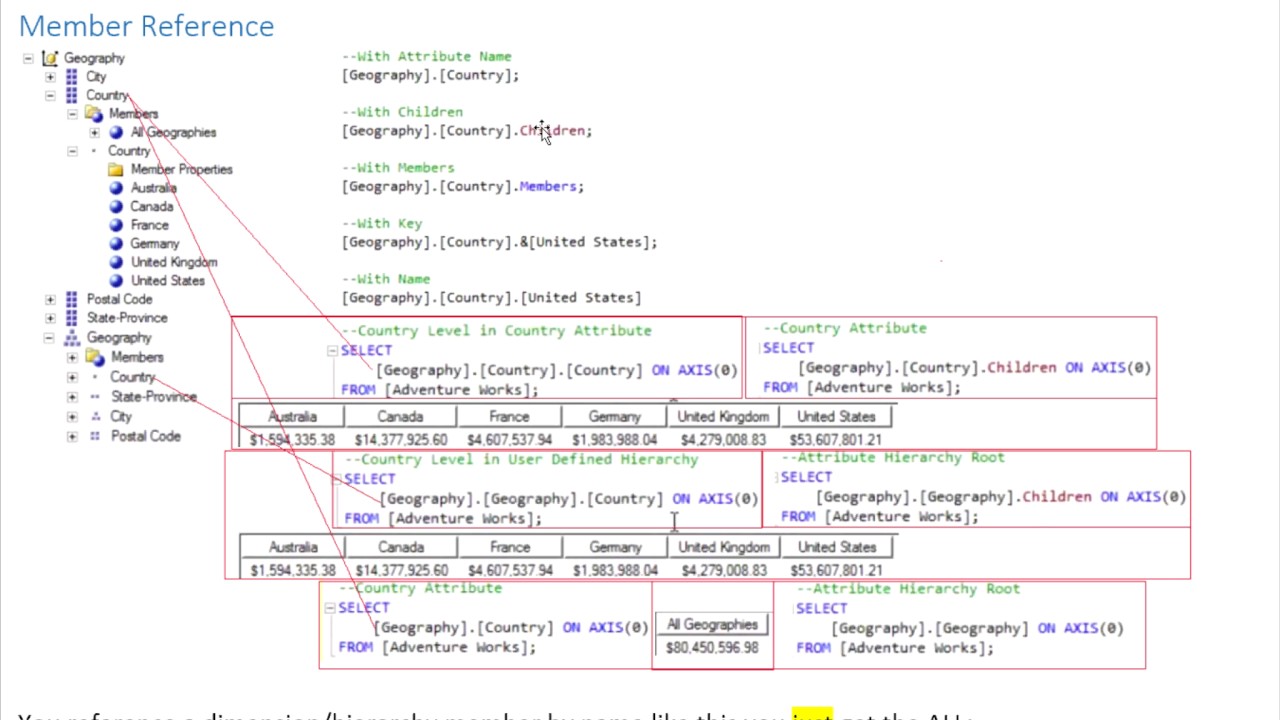Click the grid icon of the expanded Country attribute
This screenshot has width=1280, height=720.
pyautogui.click(x=72, y=95)
